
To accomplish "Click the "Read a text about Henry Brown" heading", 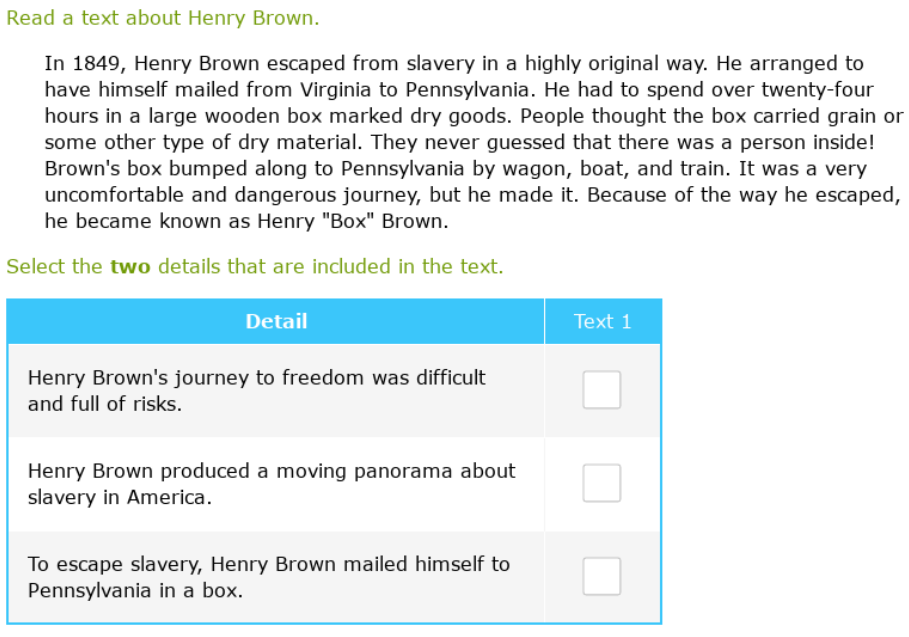I will [x=163, y=18].
